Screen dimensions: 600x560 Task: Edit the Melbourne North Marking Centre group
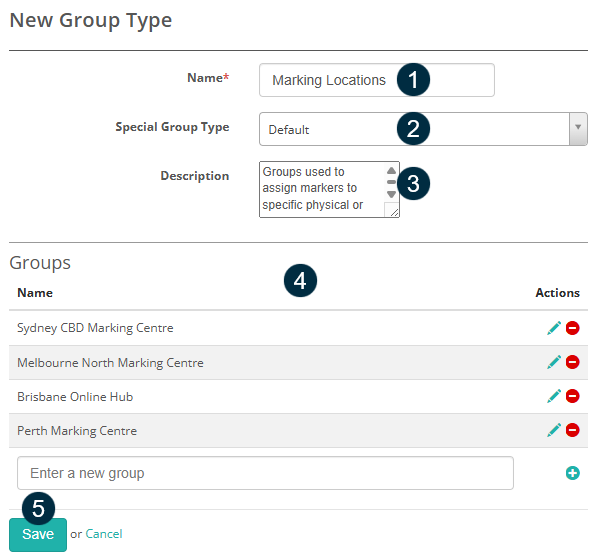click(x=554, y=362)
